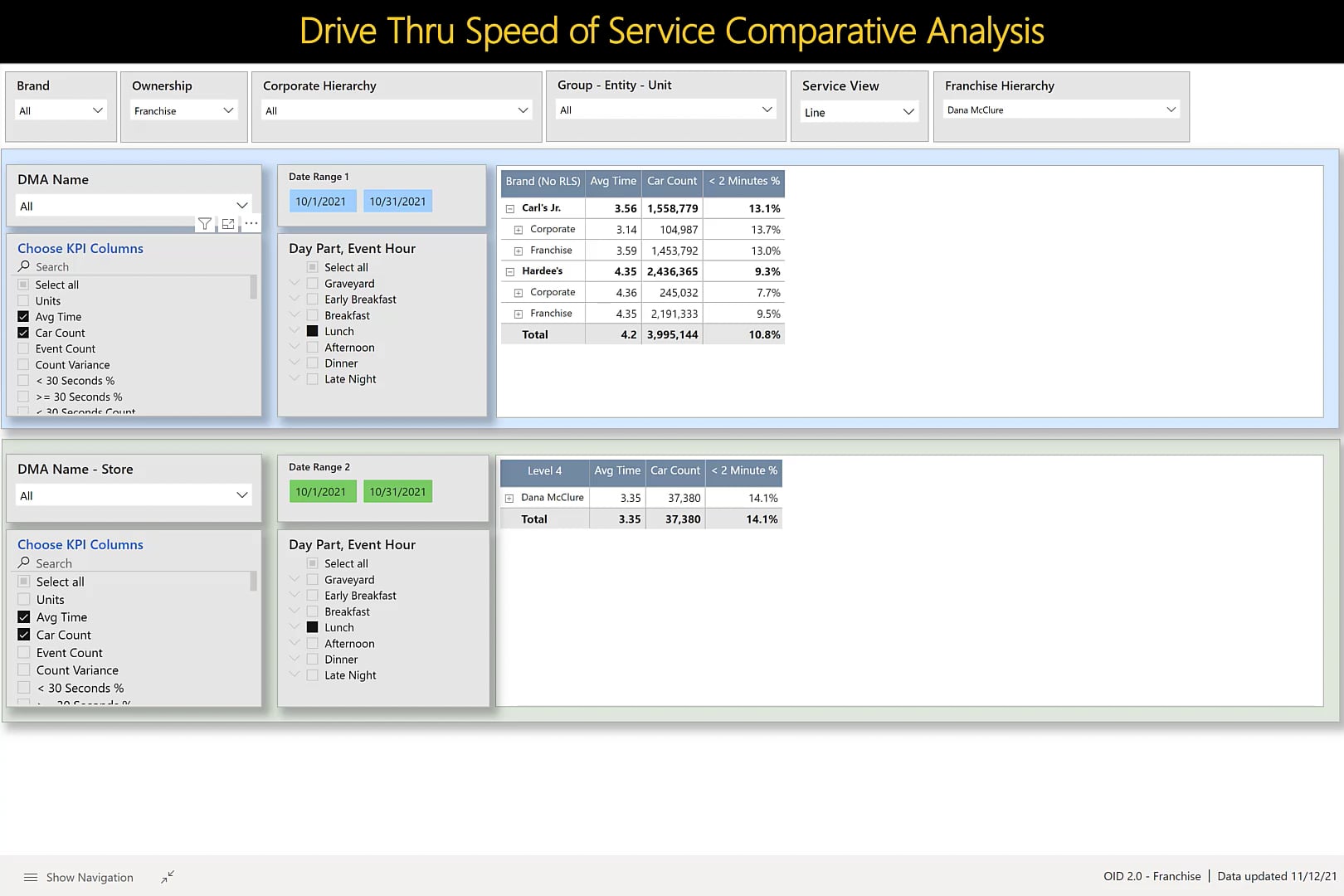Open the Brand dropdown
Image resolution: width=1344 pixels, height=896 pixels.
[x=97, y=110]
